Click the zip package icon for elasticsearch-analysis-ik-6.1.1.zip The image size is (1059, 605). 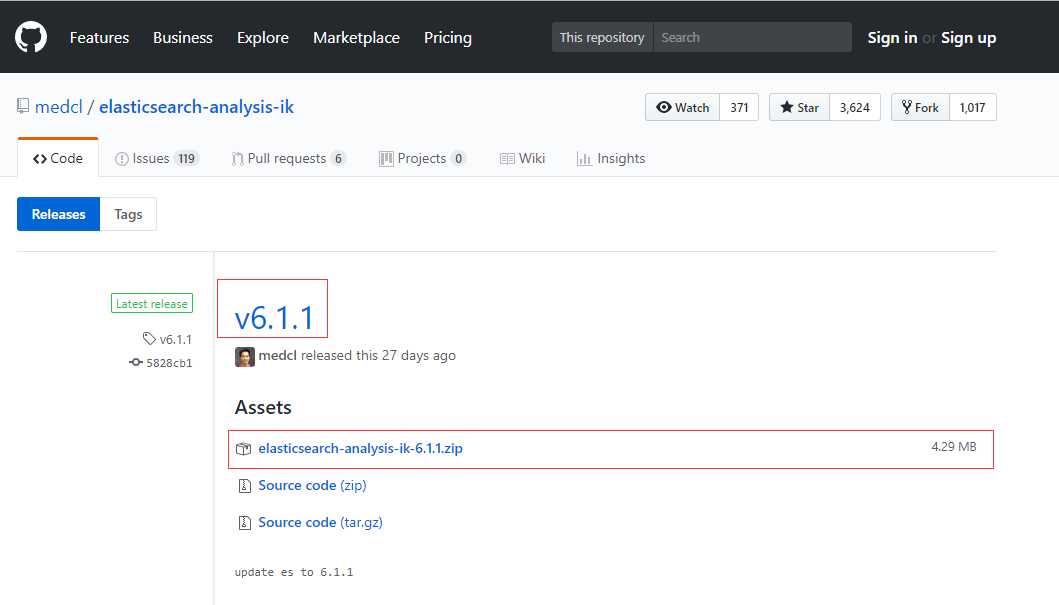(243, 449)
